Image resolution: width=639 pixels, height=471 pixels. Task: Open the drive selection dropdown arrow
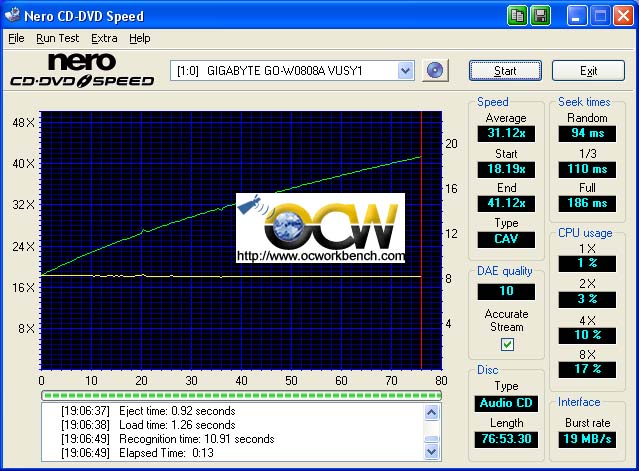coord(405,71)
